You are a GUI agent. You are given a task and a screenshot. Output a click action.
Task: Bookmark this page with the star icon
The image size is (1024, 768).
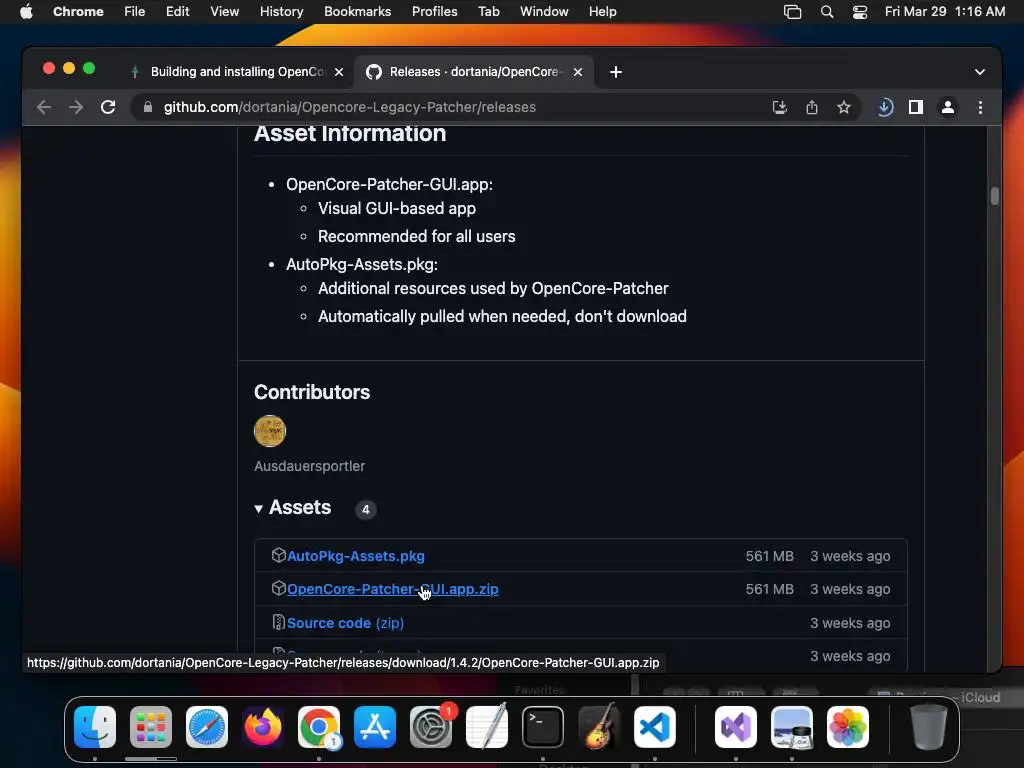click(x=844, y=107)
